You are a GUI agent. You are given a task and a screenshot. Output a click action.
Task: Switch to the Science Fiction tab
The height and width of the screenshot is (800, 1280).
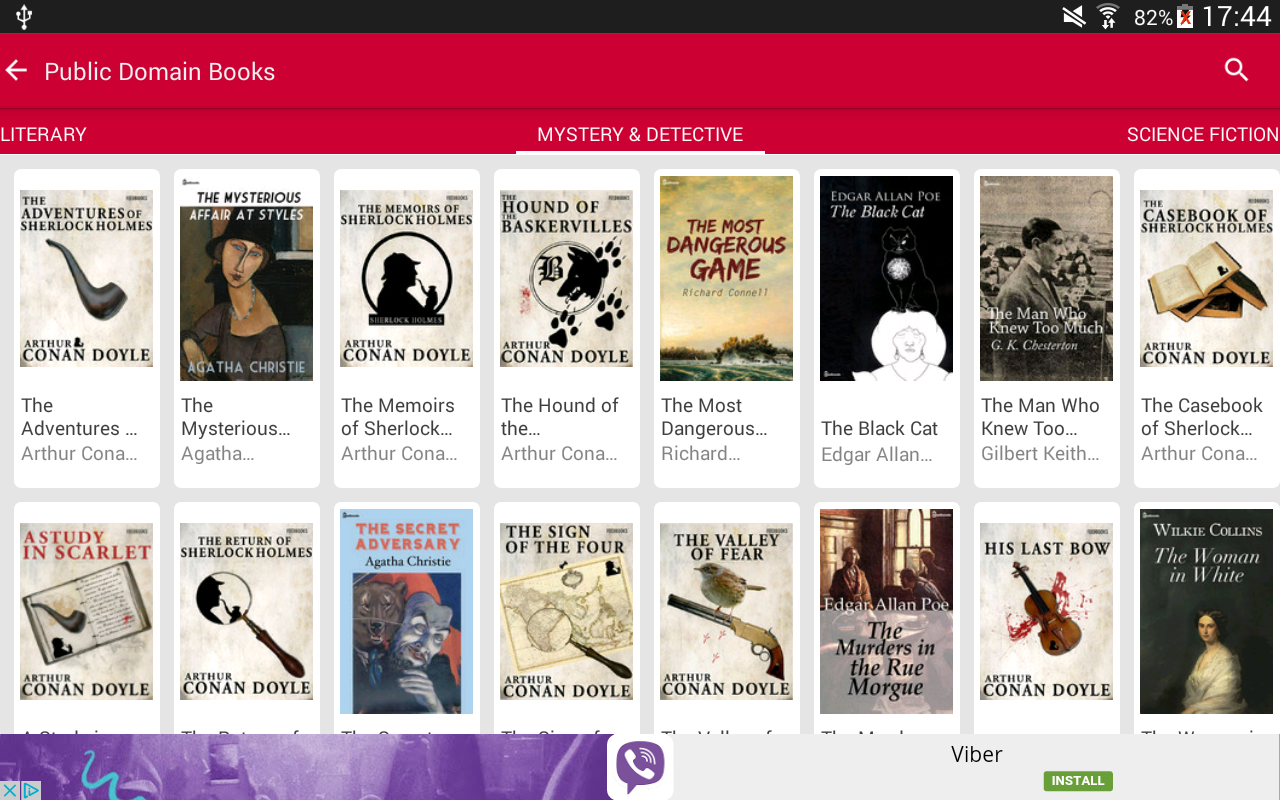[x=1203, y=135]
